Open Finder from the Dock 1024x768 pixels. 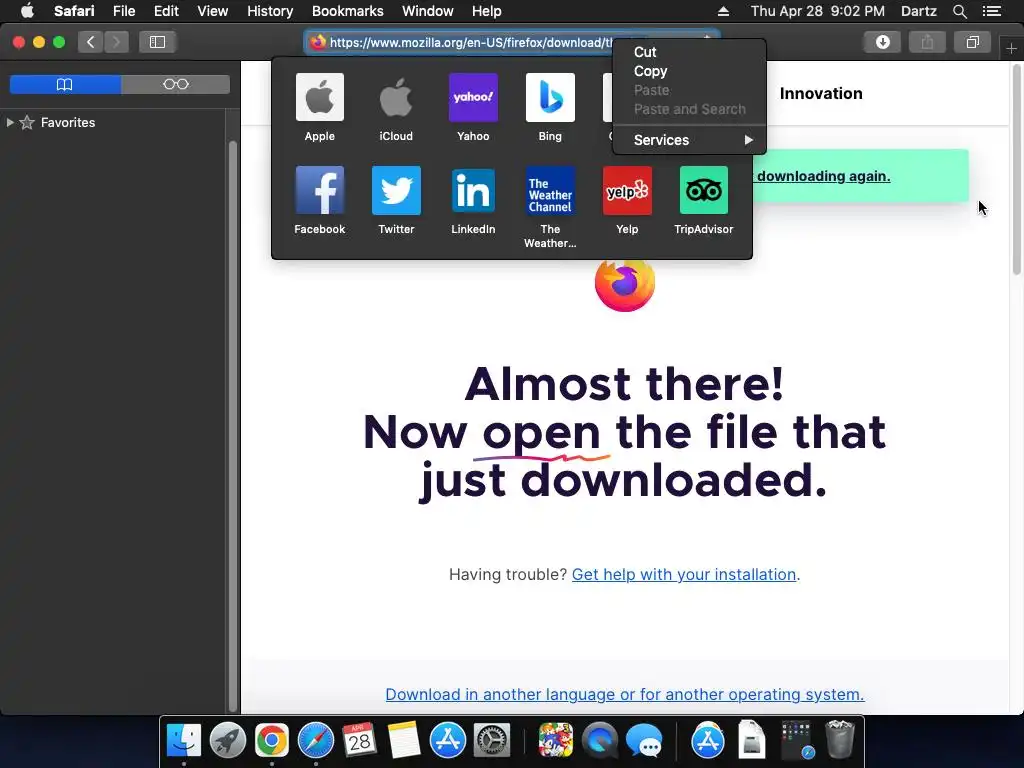184,741
